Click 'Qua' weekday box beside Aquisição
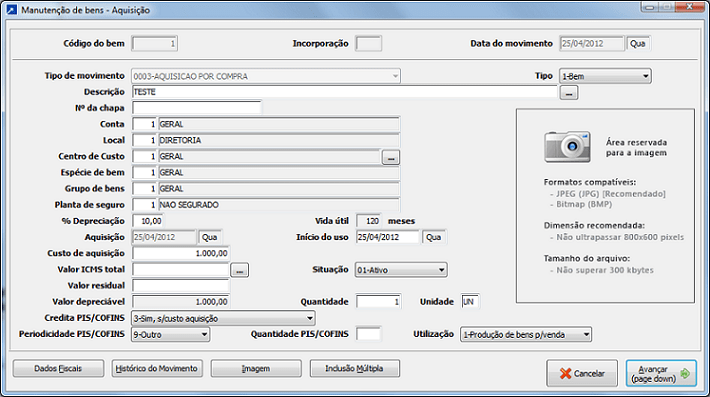Image resolution: width=710 pixels, height=397 pixels. click(210, 237)
